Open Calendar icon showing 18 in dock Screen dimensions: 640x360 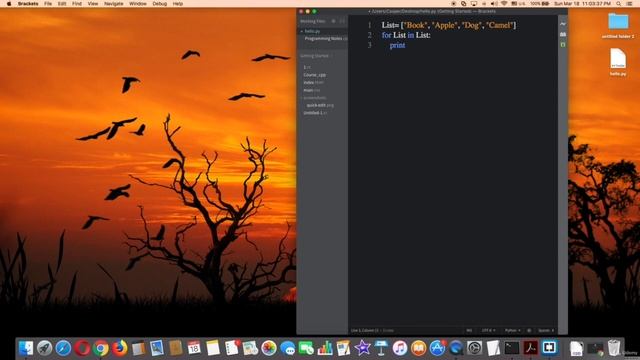pyautogui.click(x=194, y=348)
